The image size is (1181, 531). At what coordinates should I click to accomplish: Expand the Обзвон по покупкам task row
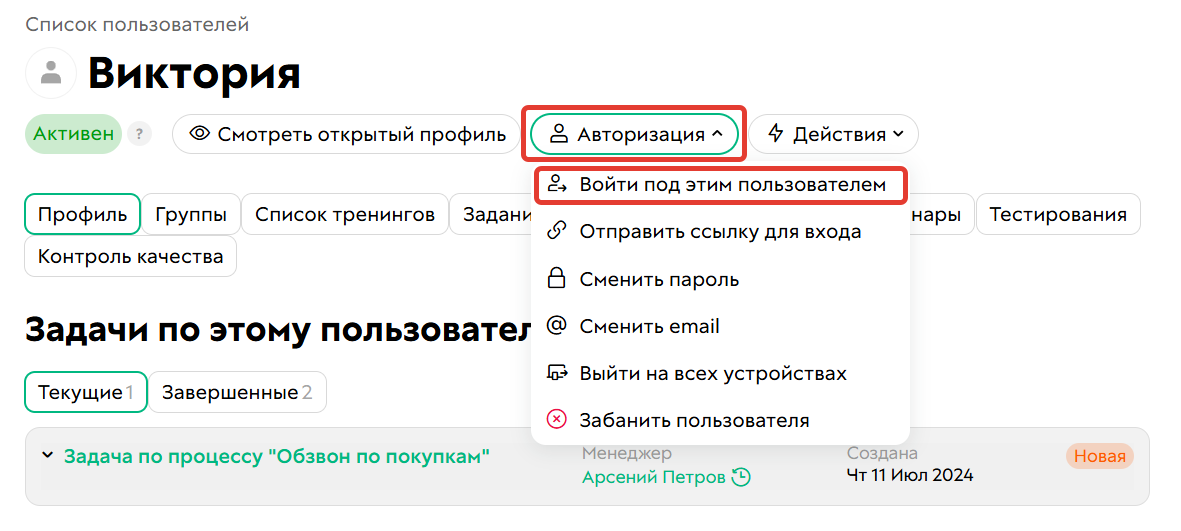point(47,456)
